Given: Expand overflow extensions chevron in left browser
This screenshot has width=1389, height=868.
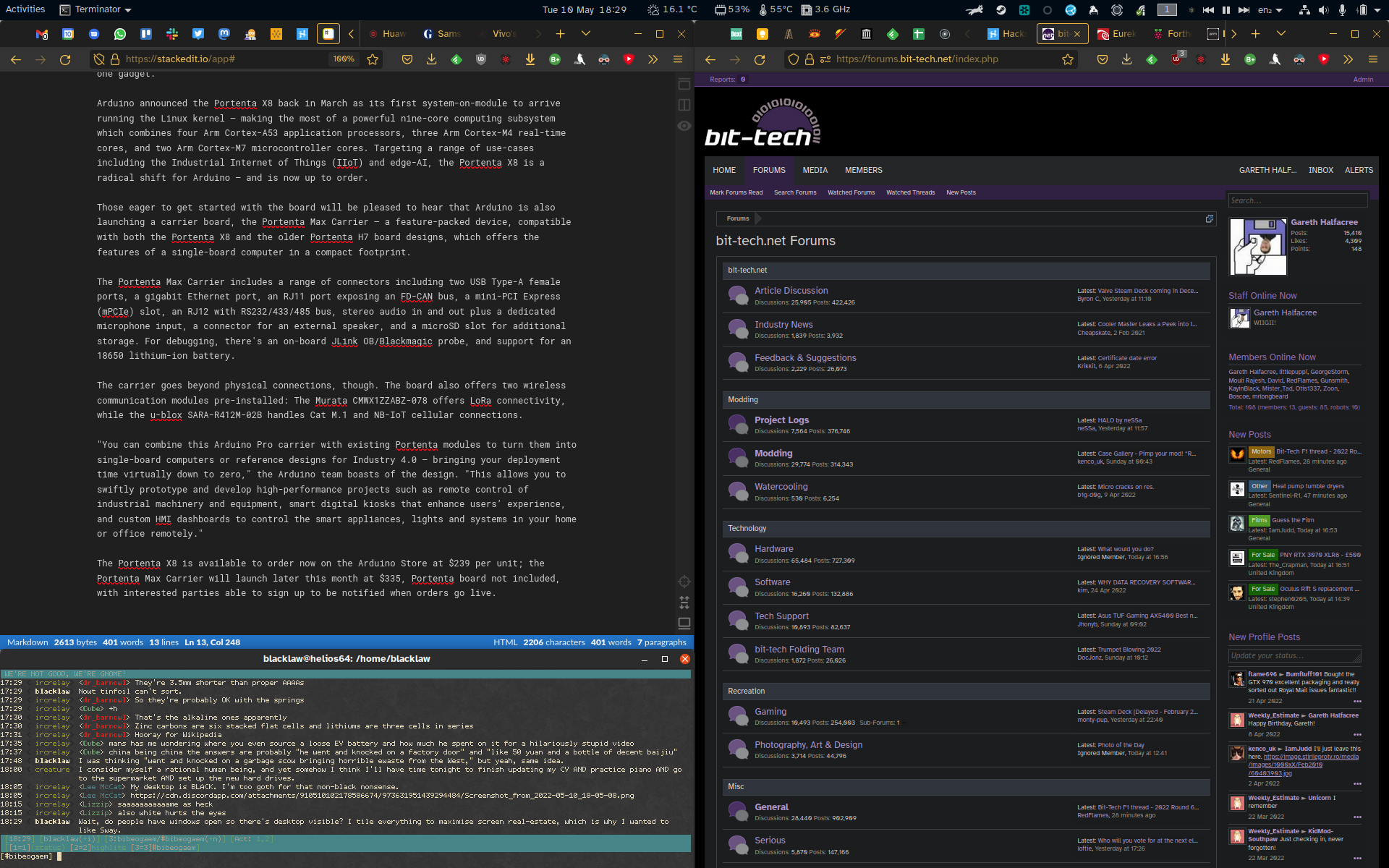Looking at the screenshot, I should (x=653, y=60).
